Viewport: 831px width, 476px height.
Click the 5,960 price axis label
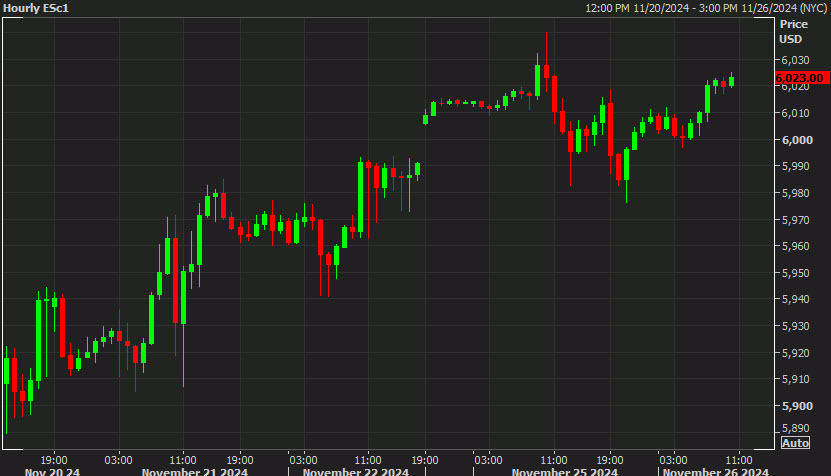point(795,246)
